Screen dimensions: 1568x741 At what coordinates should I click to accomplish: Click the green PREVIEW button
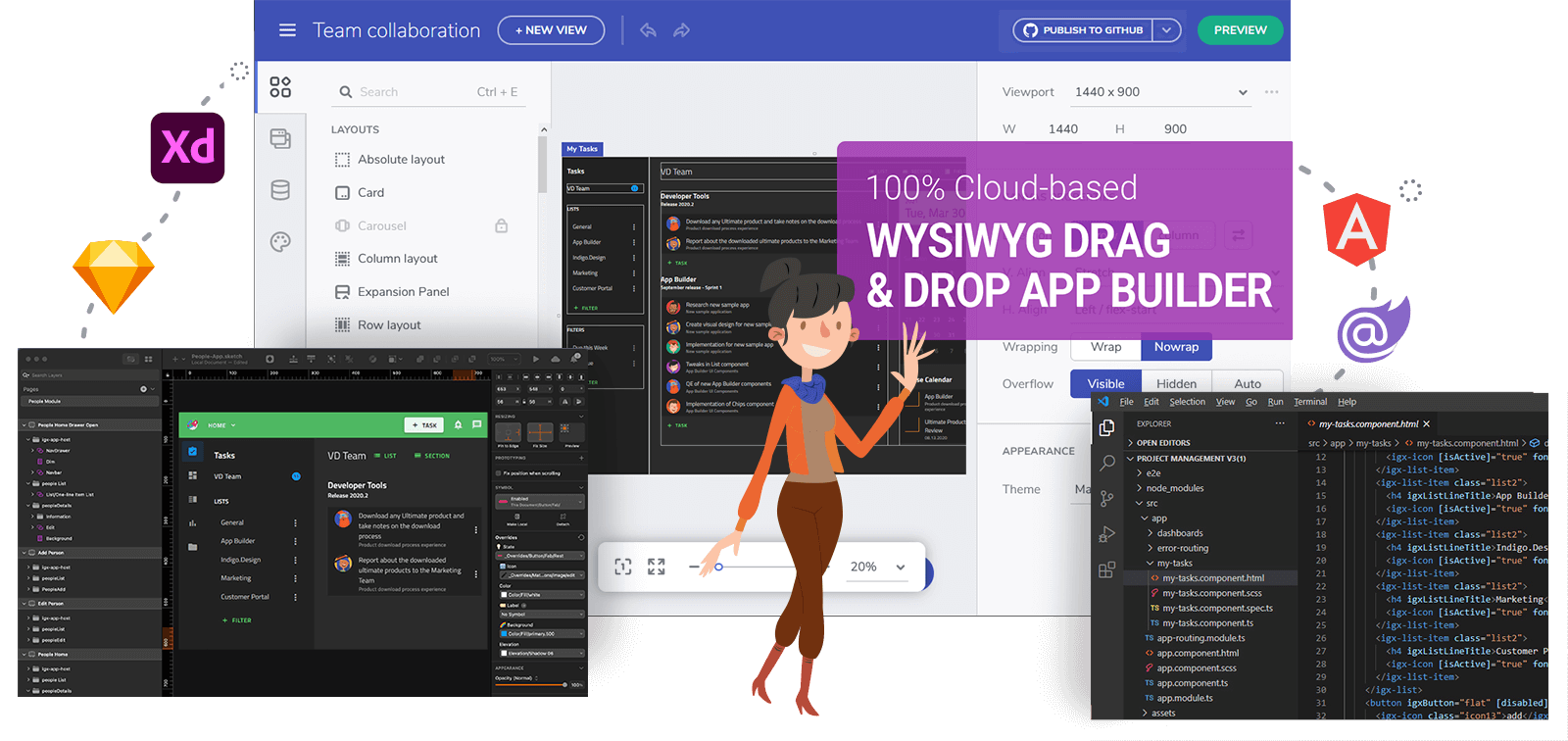[1240, 30]
